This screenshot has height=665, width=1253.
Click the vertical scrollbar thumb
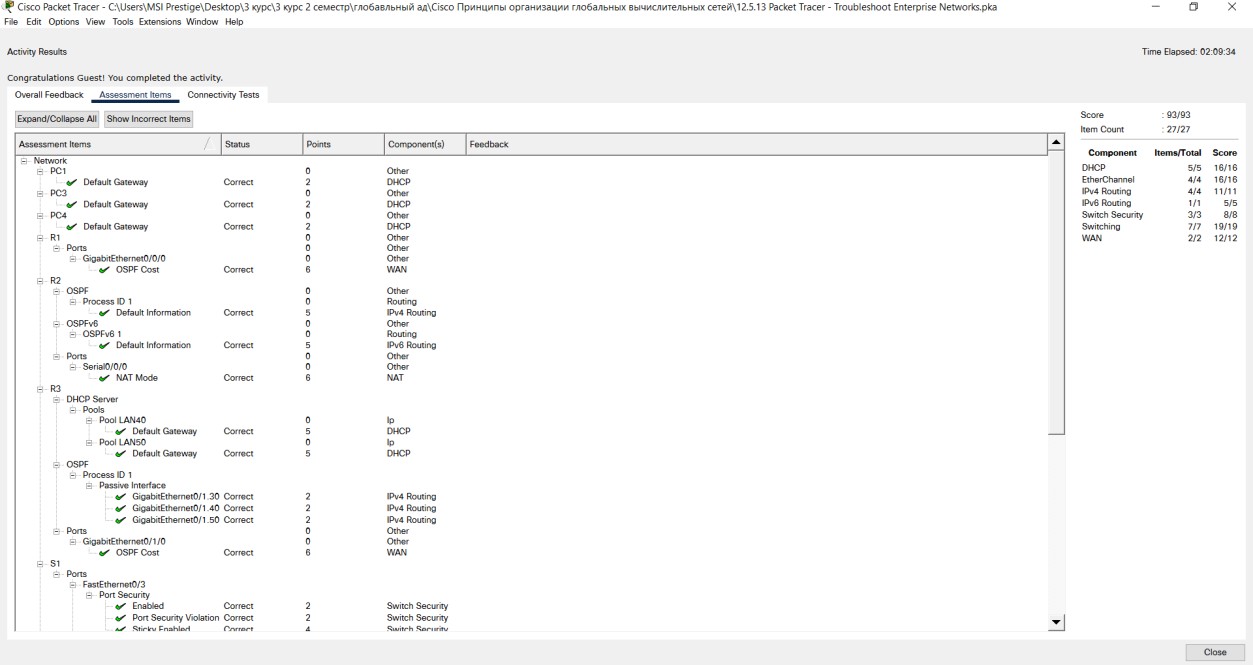click(1055, 293)
